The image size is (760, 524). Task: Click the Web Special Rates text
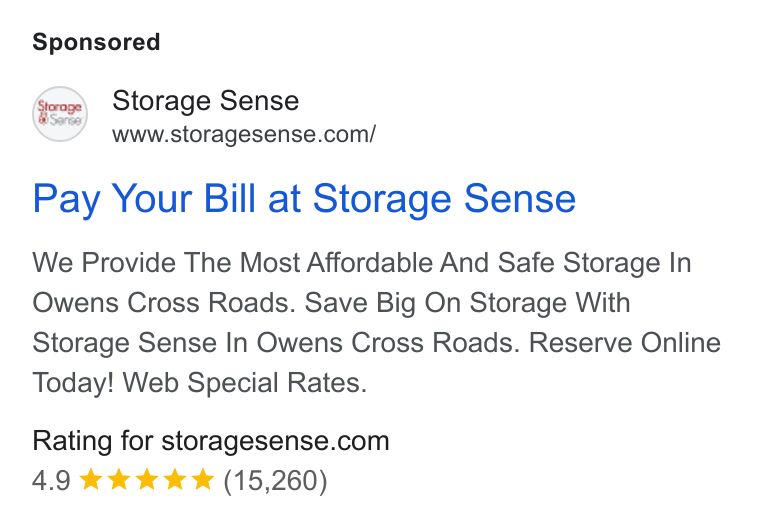point(244,383)
